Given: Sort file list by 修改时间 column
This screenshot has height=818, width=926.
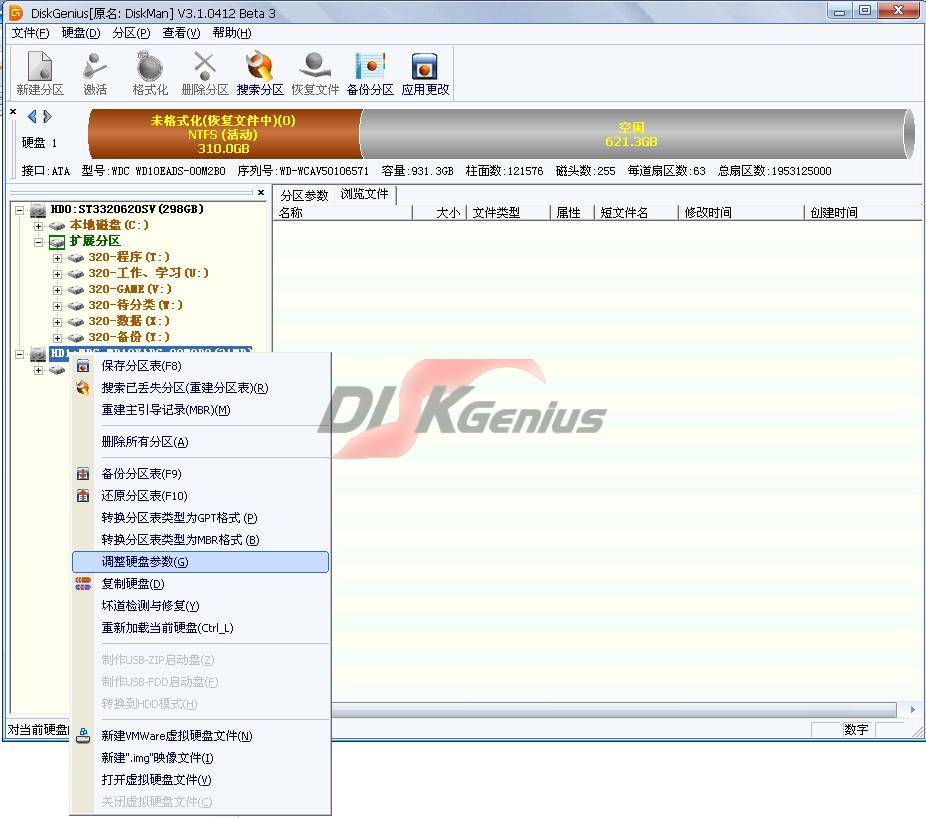Looking at the screenshot, I should tap(742, 213).
